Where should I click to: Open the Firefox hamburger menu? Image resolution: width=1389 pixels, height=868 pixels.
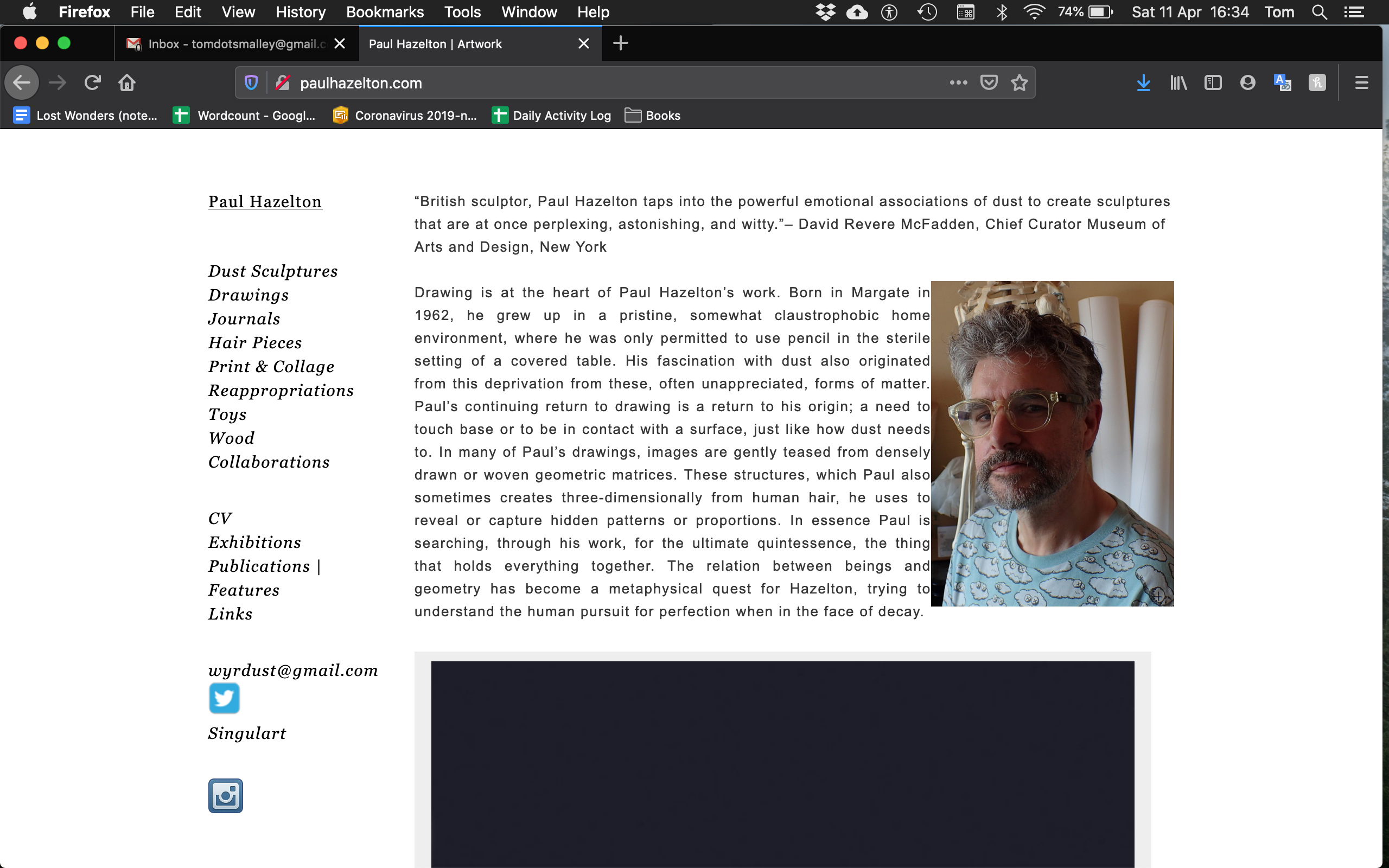pyautogui.click(x=1361, y=83)
